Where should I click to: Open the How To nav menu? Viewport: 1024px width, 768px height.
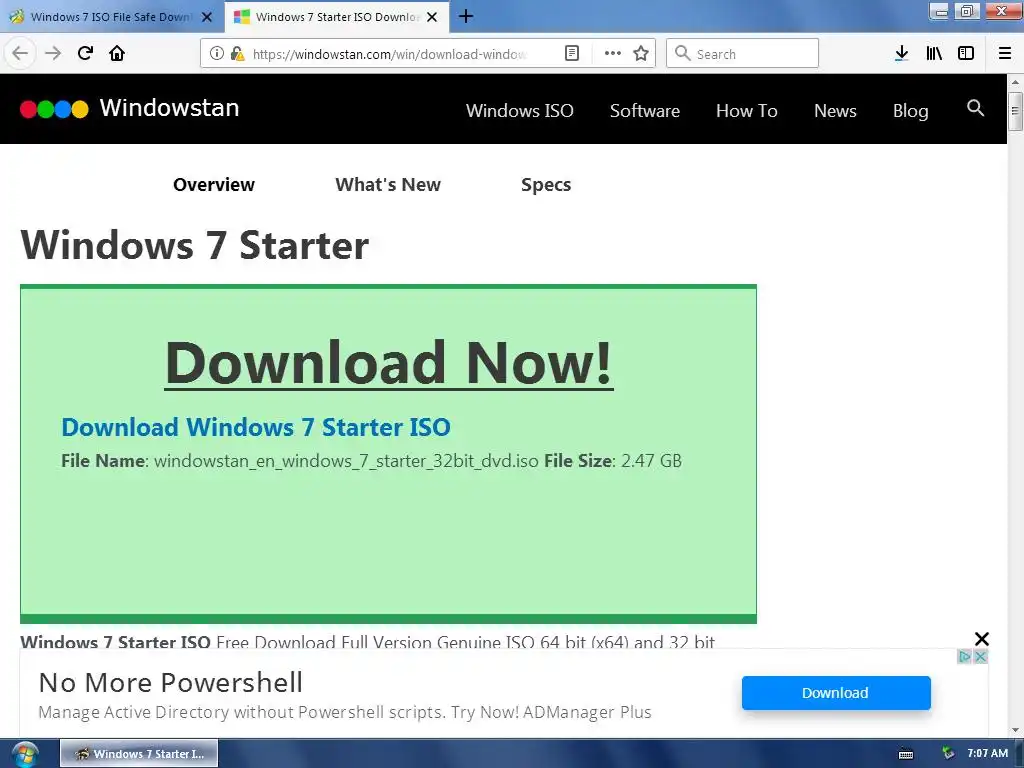coord(746,111)
